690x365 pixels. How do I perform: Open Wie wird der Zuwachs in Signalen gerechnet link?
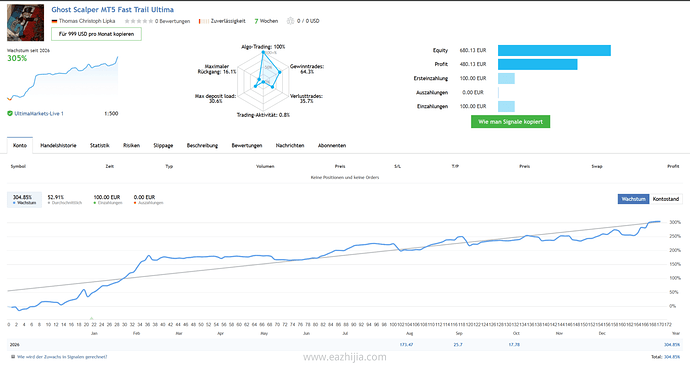(62, 357)
